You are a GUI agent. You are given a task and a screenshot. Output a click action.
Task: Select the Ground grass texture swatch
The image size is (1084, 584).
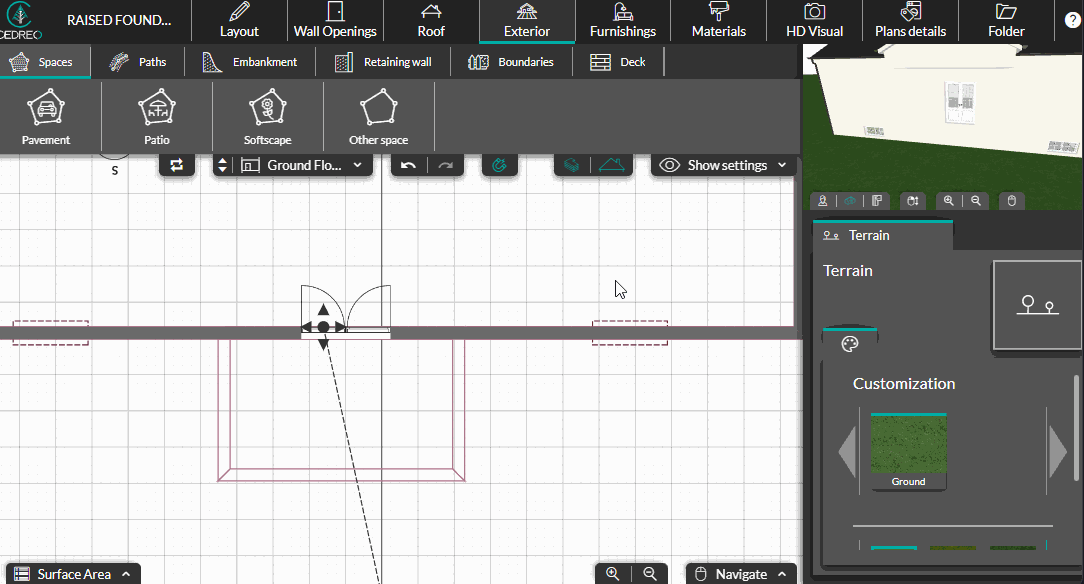tap(906, 447)
